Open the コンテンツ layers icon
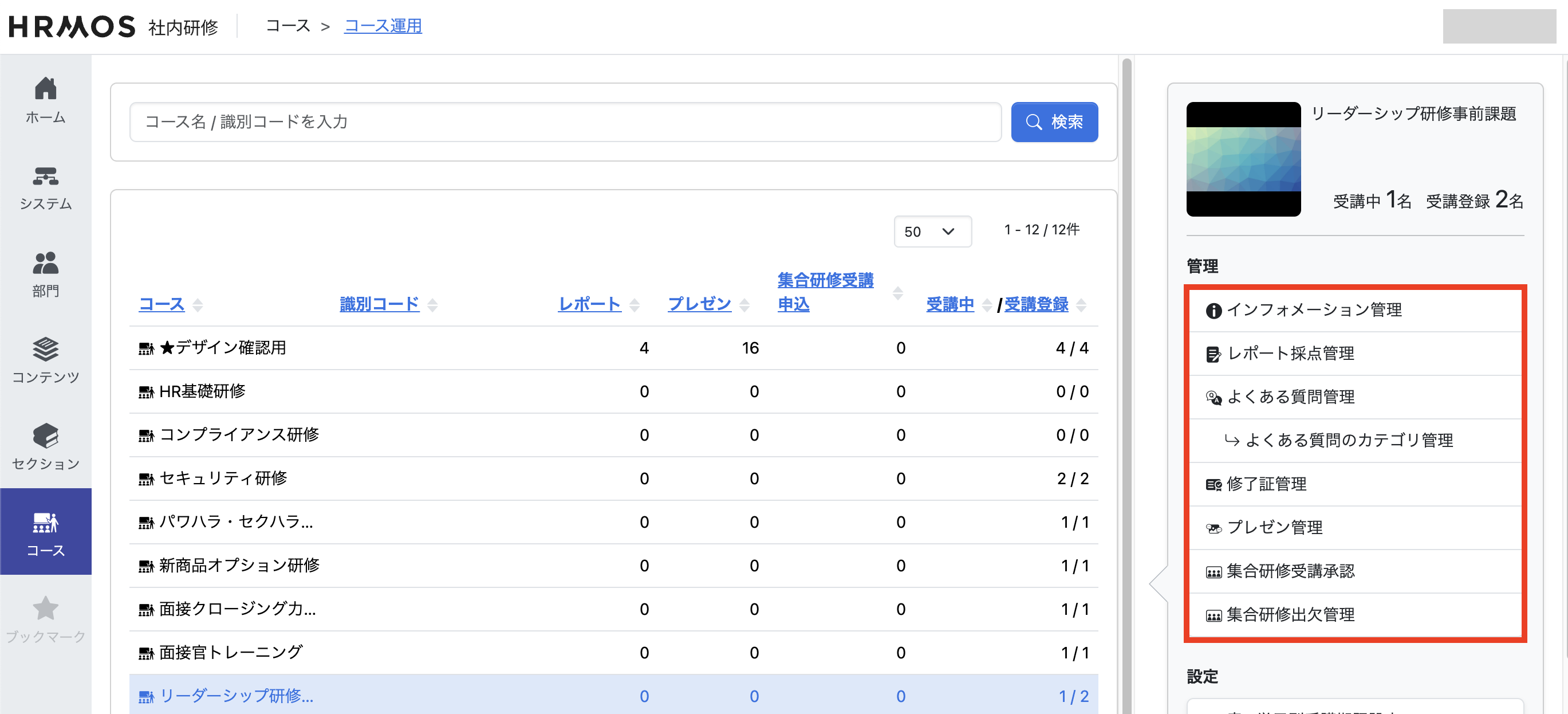Viewport: 1568px width, 714px height. click(x=46, y=350)
